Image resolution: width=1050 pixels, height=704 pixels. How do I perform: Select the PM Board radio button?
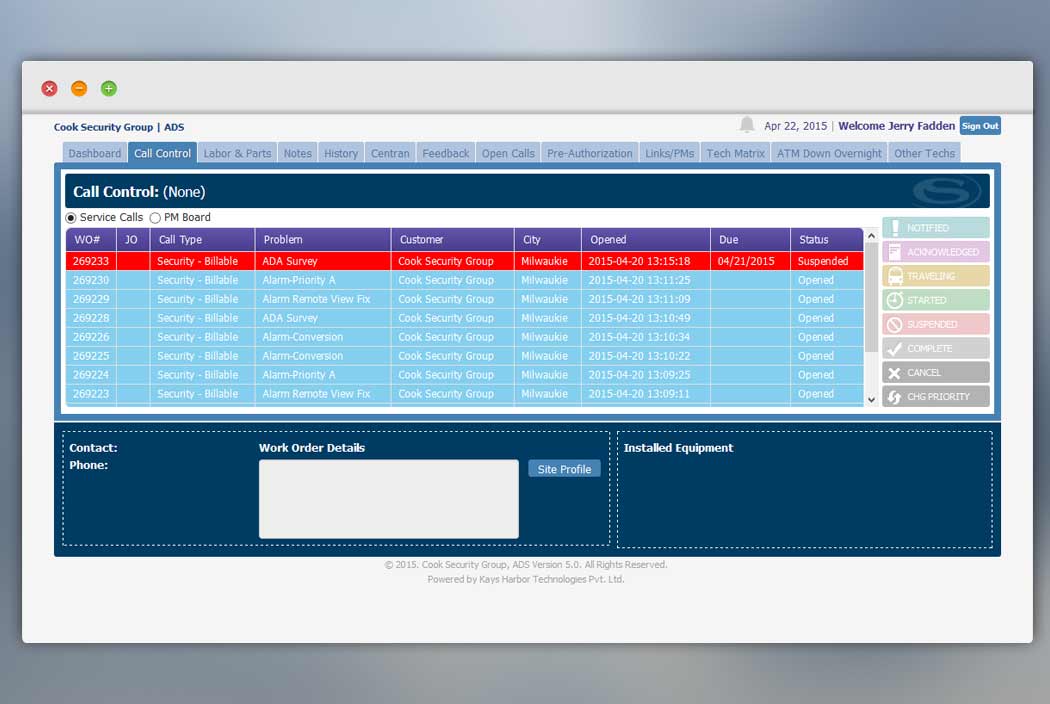(155, 218)
